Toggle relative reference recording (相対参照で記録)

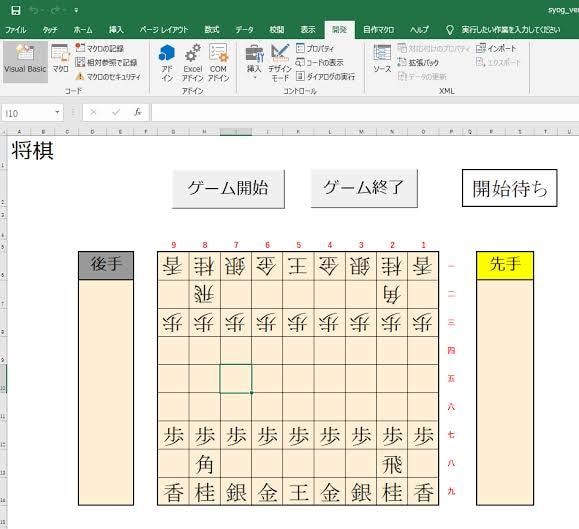[x=106, y=62]
